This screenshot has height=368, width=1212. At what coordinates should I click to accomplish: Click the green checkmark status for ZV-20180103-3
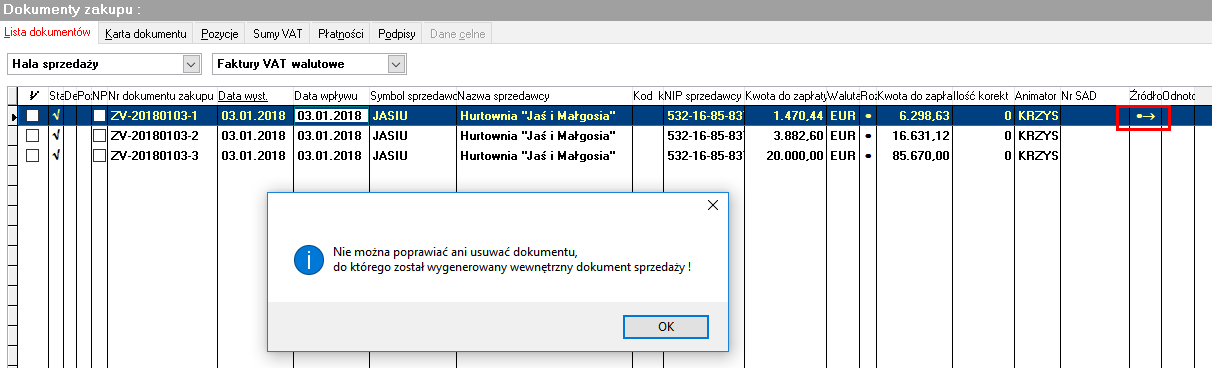[x=56, y=155]
